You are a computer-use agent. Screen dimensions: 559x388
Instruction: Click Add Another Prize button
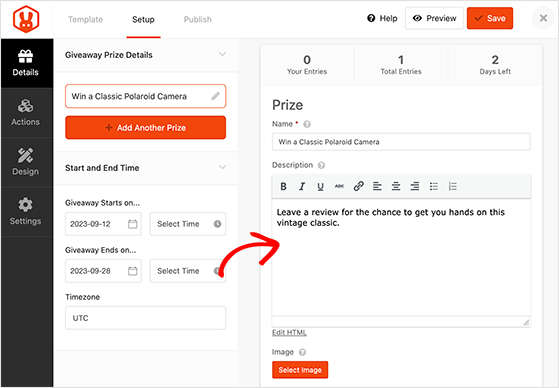point(145,128)
